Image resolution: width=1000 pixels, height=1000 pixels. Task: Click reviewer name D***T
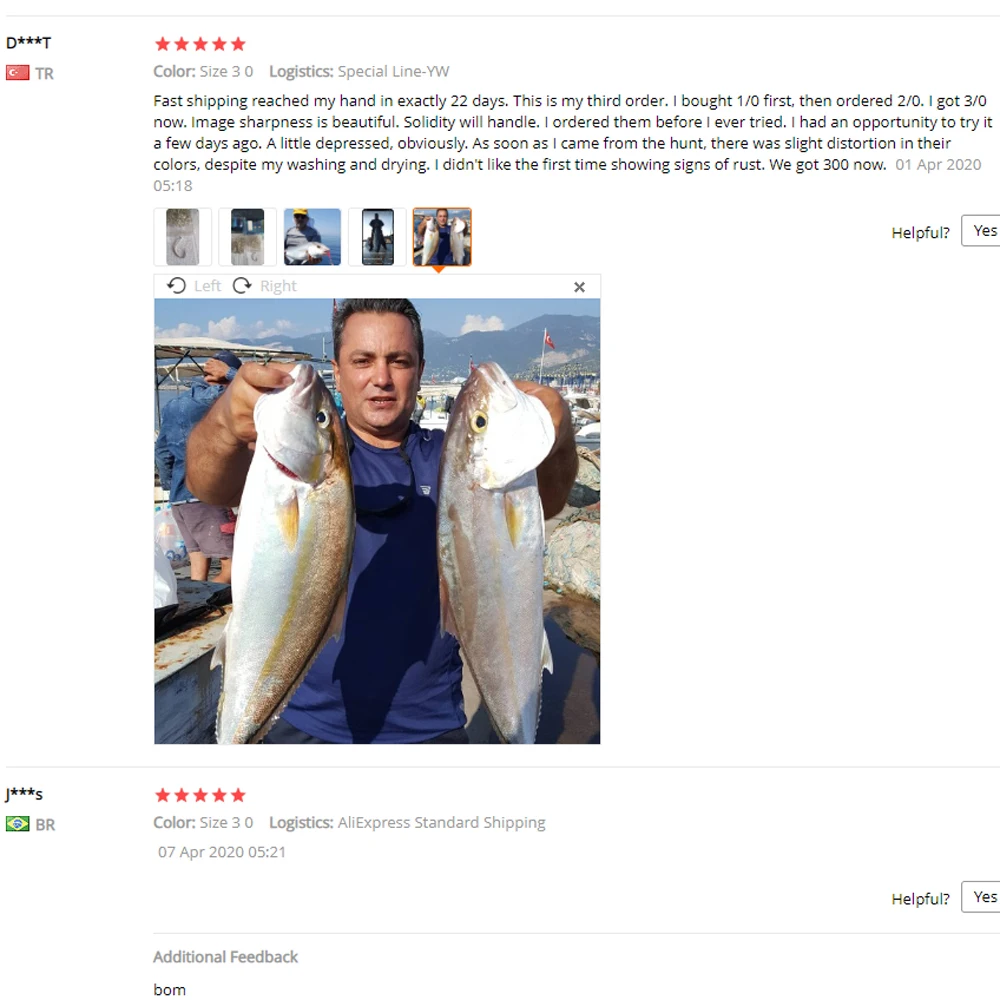[x=28, y=43]
